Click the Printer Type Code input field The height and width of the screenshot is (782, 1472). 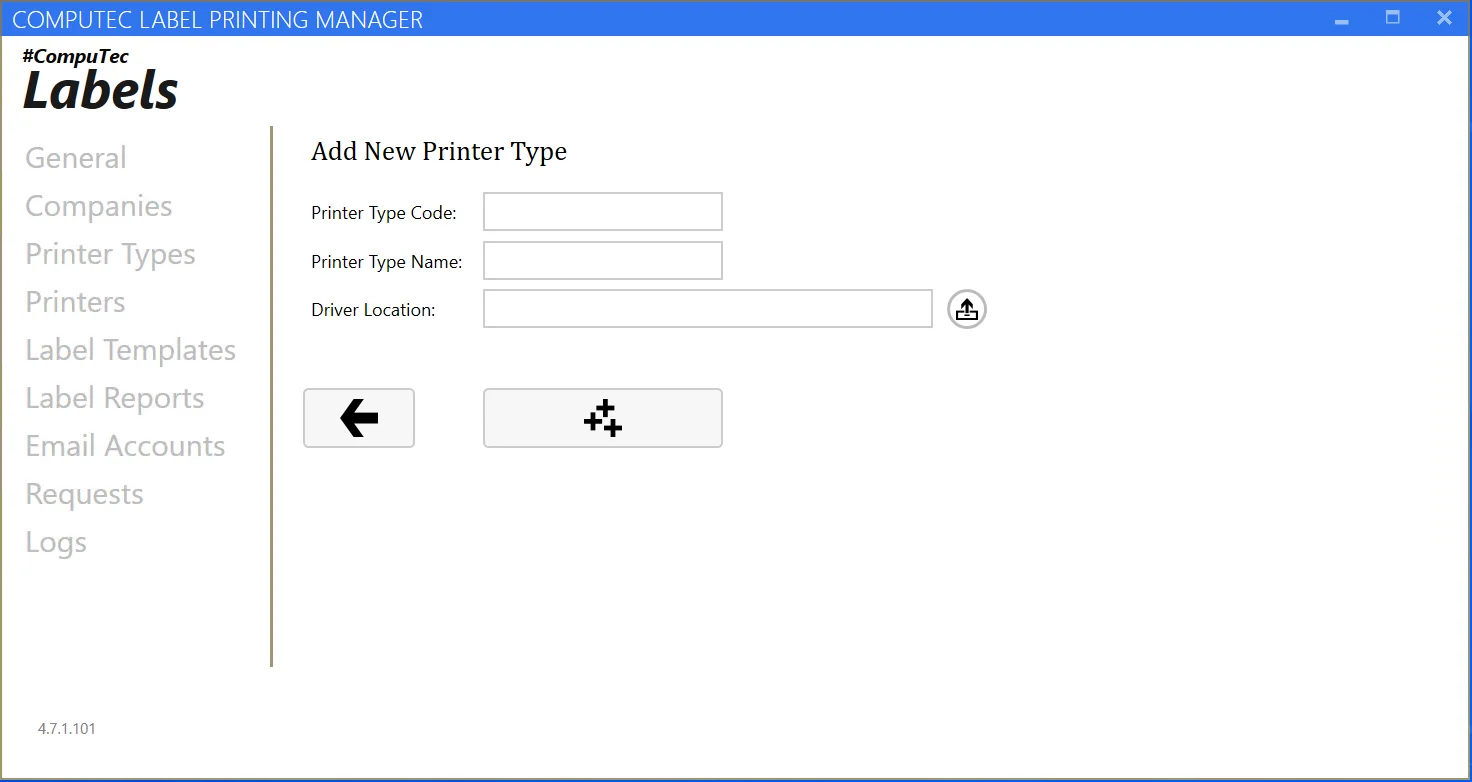point(602,211)
